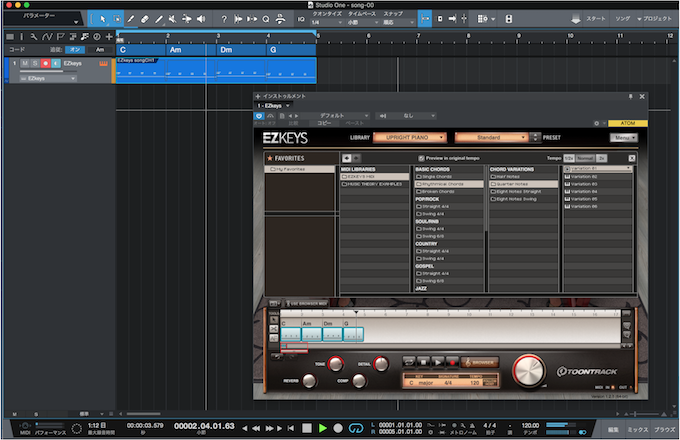This screenshot has width=680, height=440.
Task: Solo the EZkeys track
Action: point(35,63)
